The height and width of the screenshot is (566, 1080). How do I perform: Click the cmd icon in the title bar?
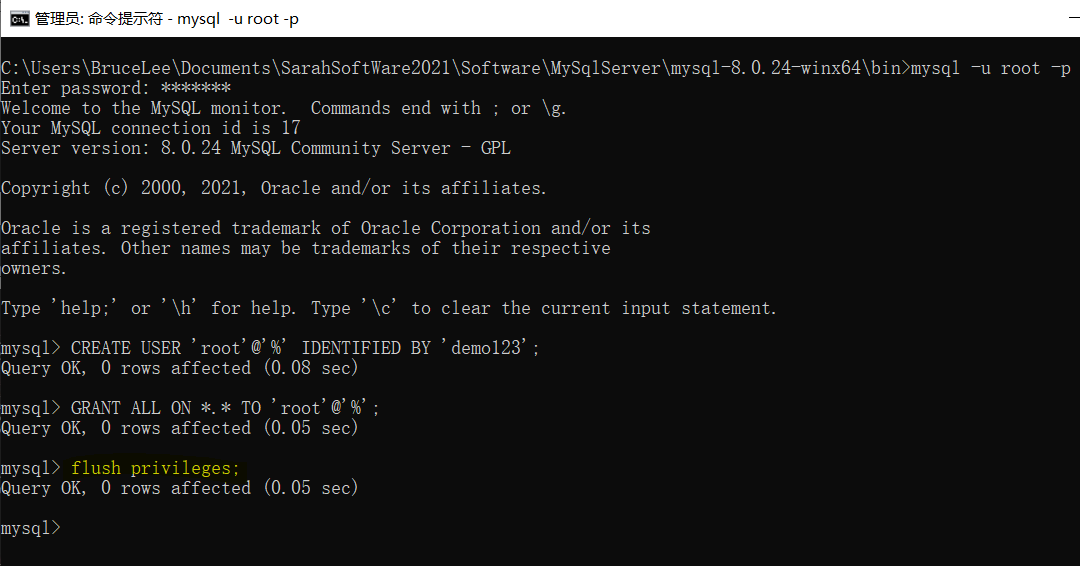point(19,19)
